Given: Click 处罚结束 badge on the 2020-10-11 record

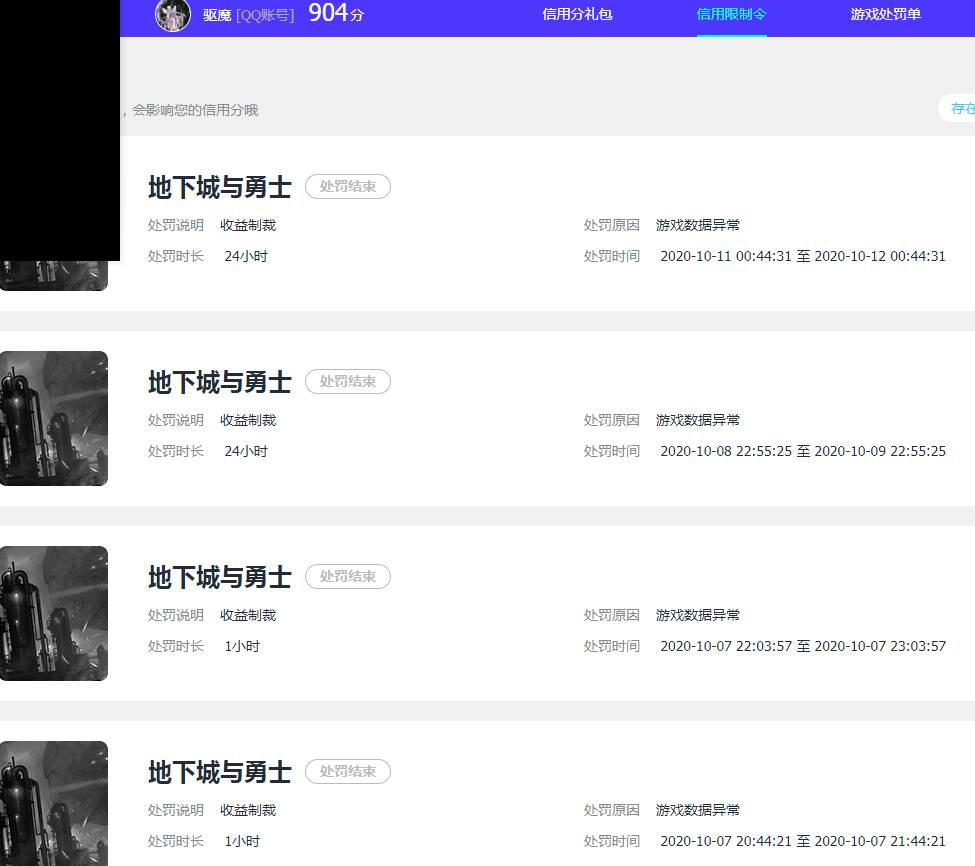Looking at the screenshot, I should [x=348, y=187].
